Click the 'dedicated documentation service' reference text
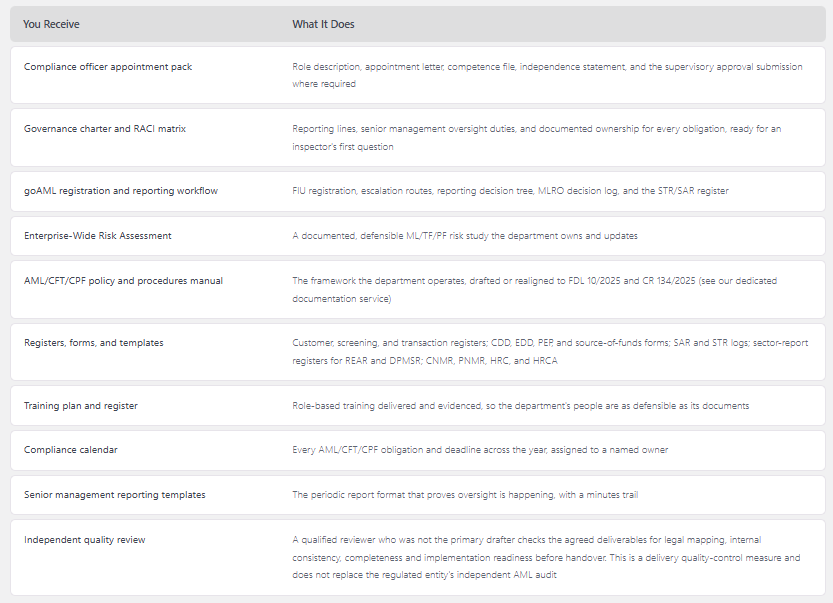 pos(534,290)
